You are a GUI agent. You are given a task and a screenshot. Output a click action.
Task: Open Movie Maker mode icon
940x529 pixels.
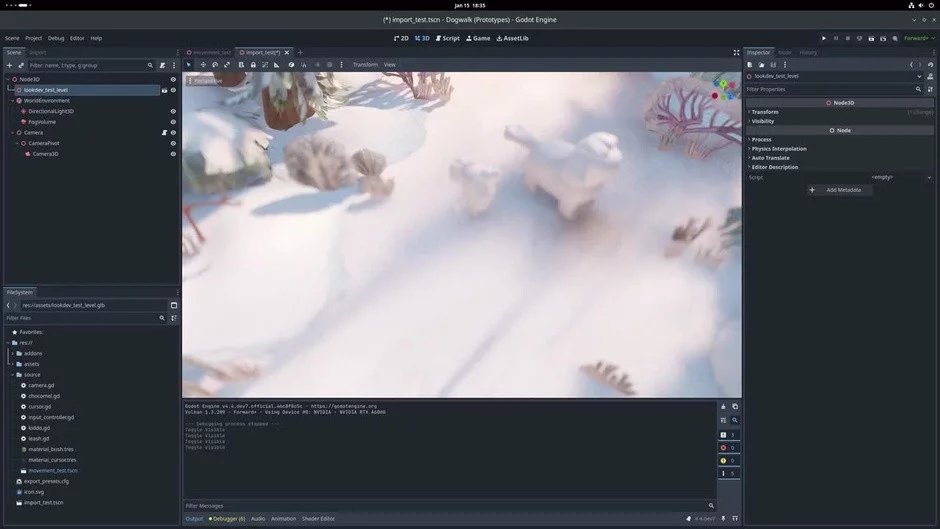tap(895, 38)
